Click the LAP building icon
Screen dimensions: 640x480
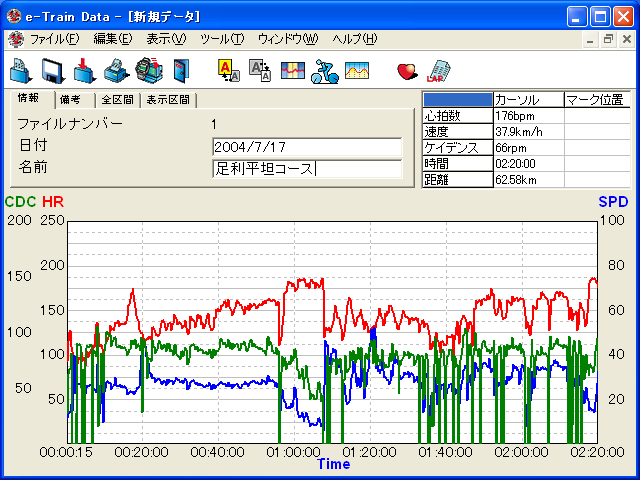[438, 70]
